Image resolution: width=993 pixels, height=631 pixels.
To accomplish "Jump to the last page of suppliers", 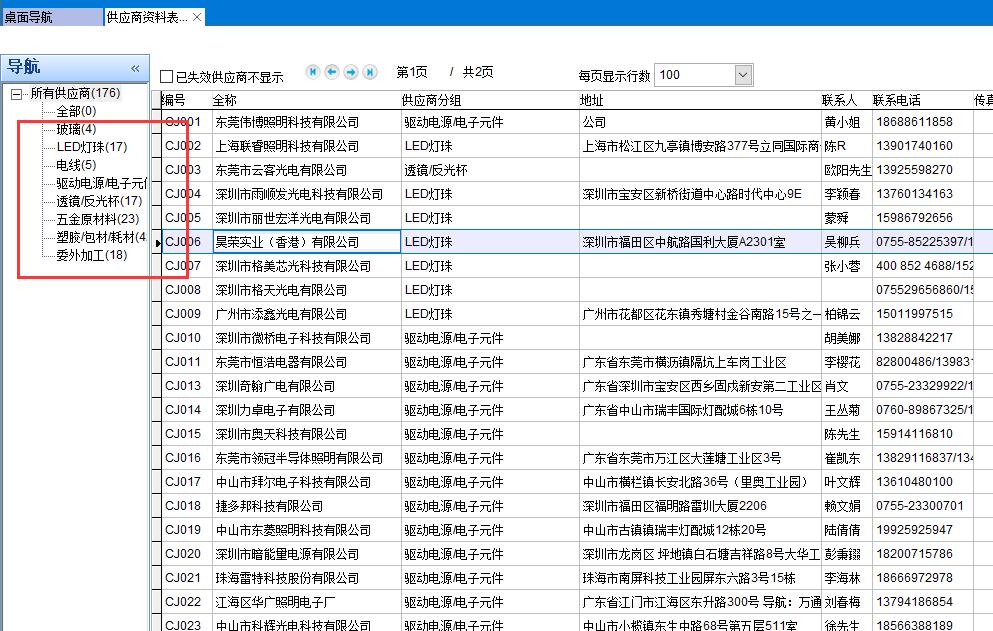I will tap(370, 72).
